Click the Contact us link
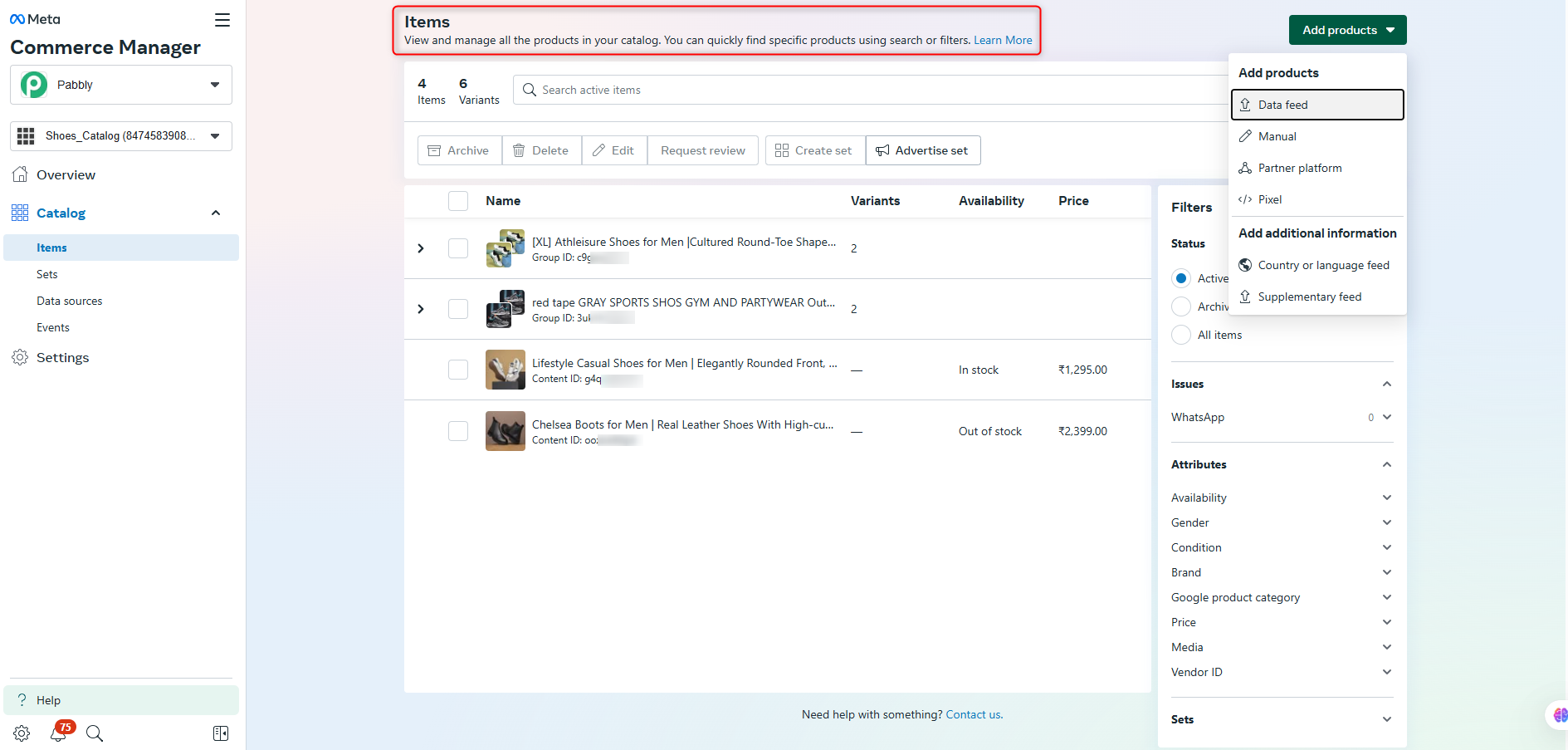The height and width of the screenshot is (750, 1568). (974, 714)
